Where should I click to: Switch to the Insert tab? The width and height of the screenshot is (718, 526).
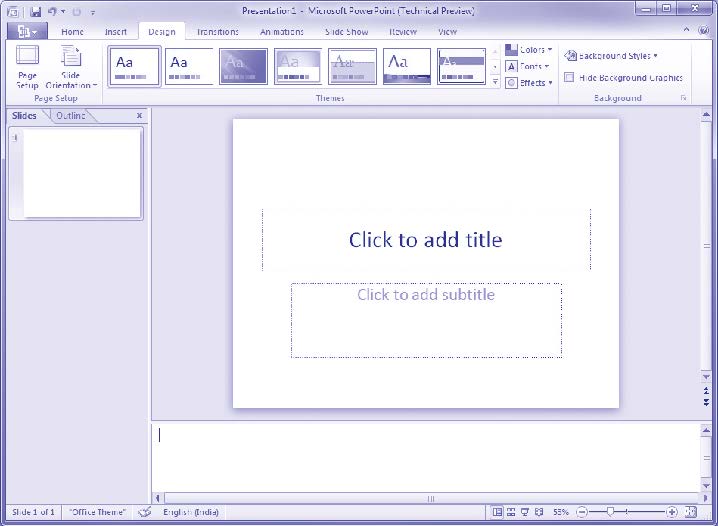coord(115,32)
